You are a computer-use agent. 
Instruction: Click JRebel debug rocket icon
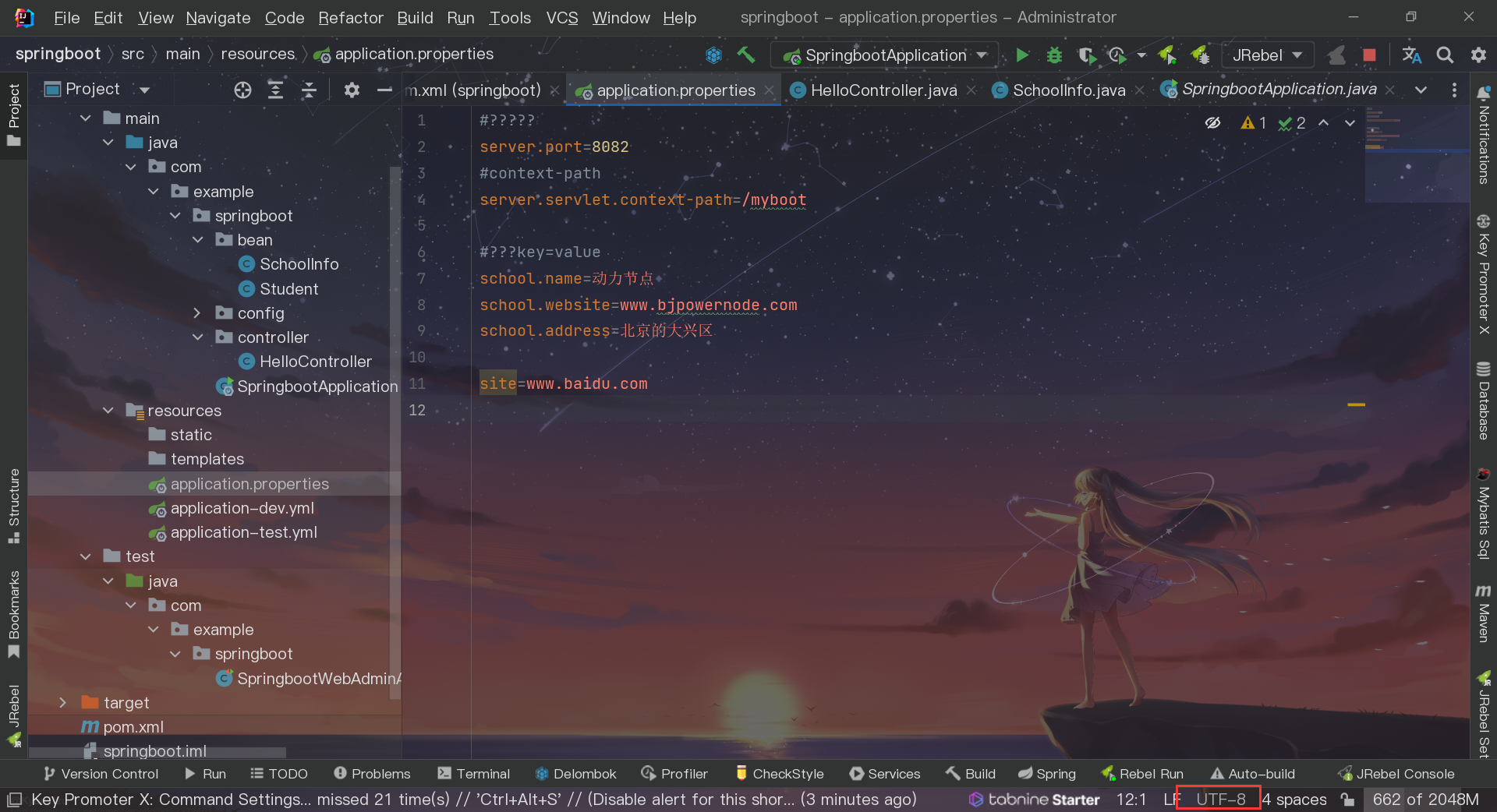pyautogui.click(x=1200, y=55)
